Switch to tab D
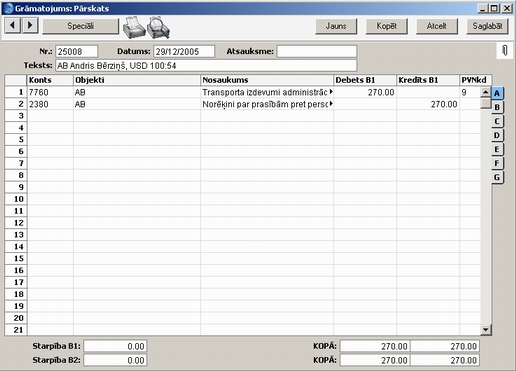 (x=497, y=135)
